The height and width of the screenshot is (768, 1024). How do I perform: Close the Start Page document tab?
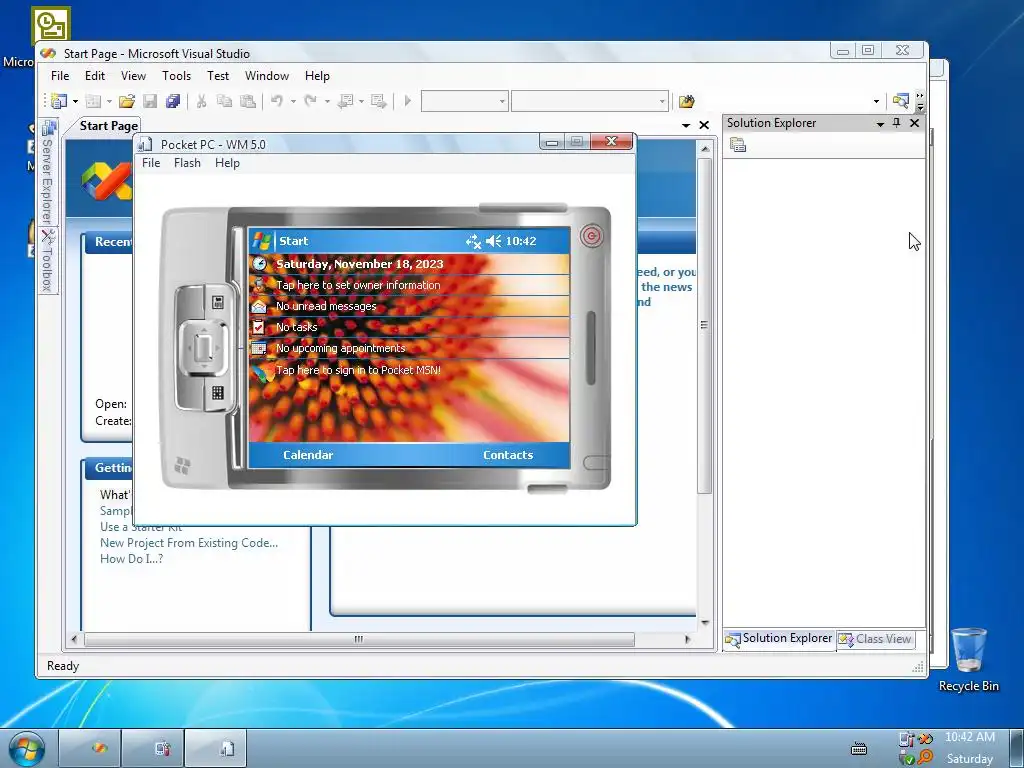(x=704, y=125)
